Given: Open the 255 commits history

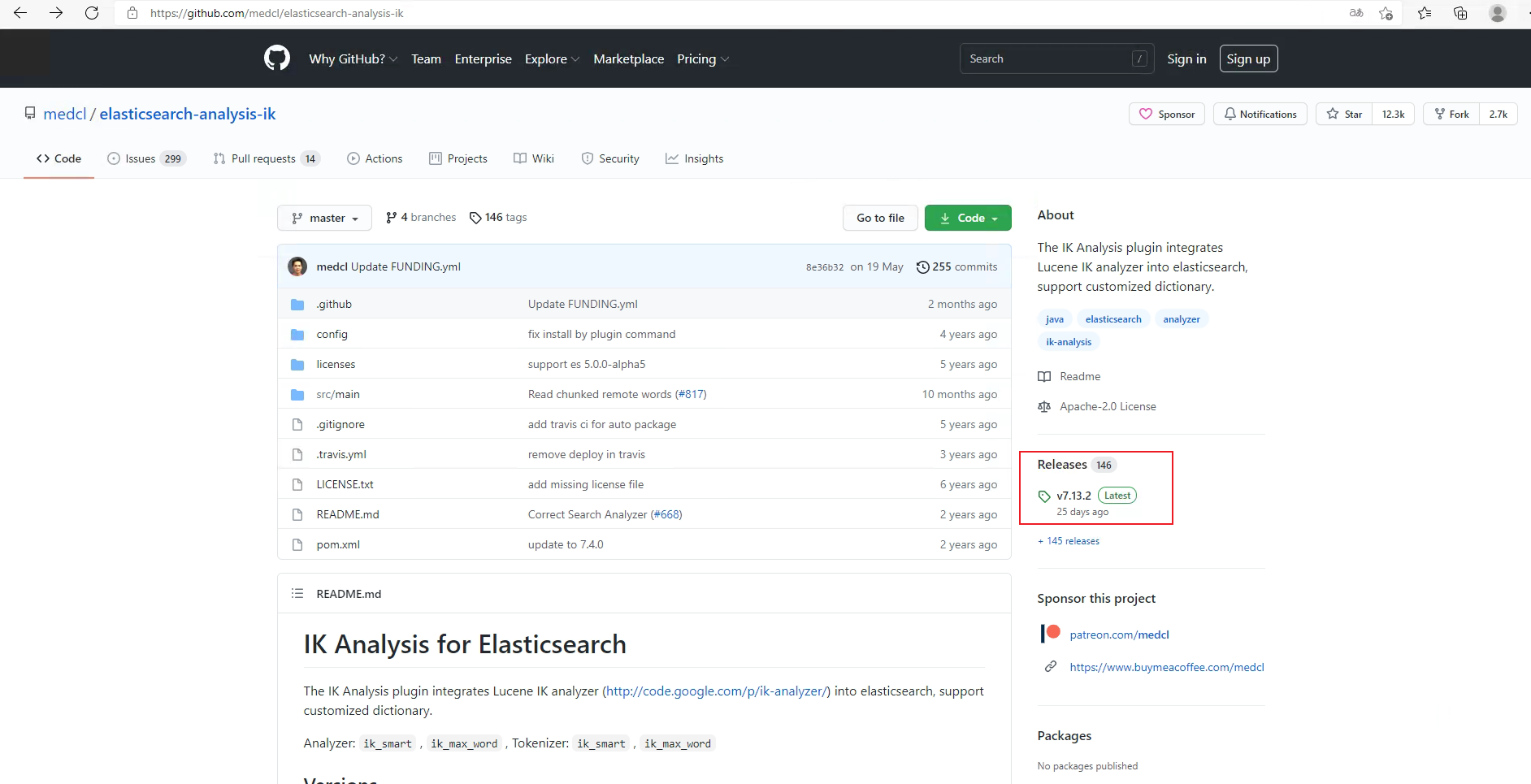Looking at the screenshot, I should pos(956,266).
